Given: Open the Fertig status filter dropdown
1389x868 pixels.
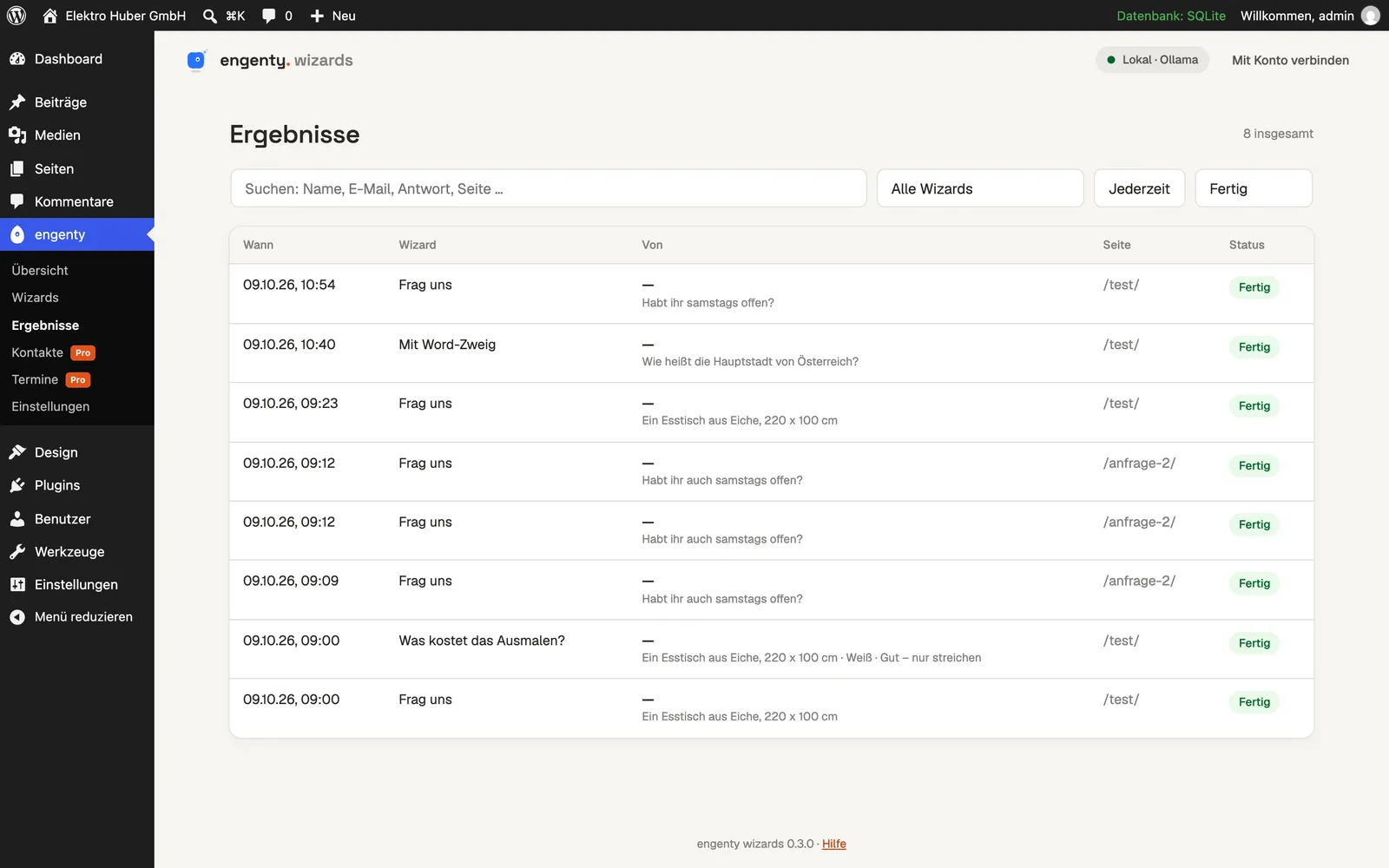Looking at the screenshot, I should pyautogui.click(x=1254, y=188).
